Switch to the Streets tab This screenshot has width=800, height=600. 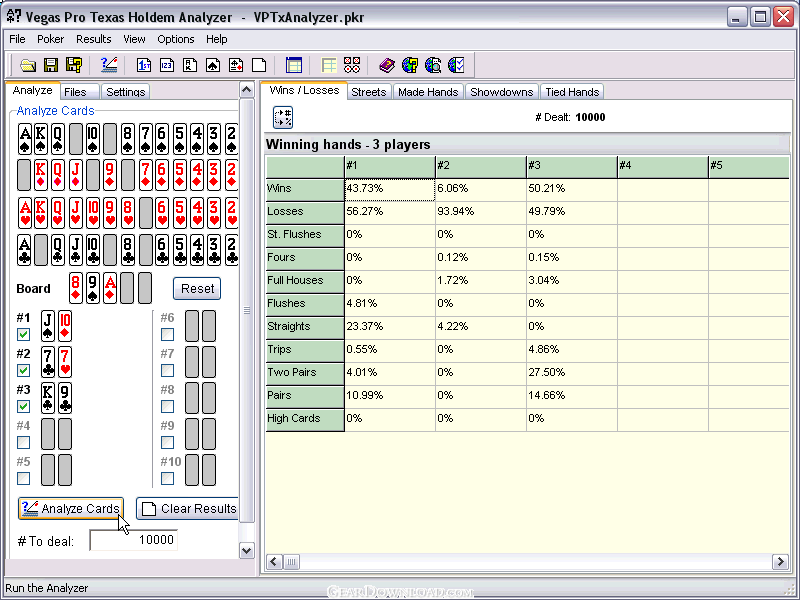[369, 92]
